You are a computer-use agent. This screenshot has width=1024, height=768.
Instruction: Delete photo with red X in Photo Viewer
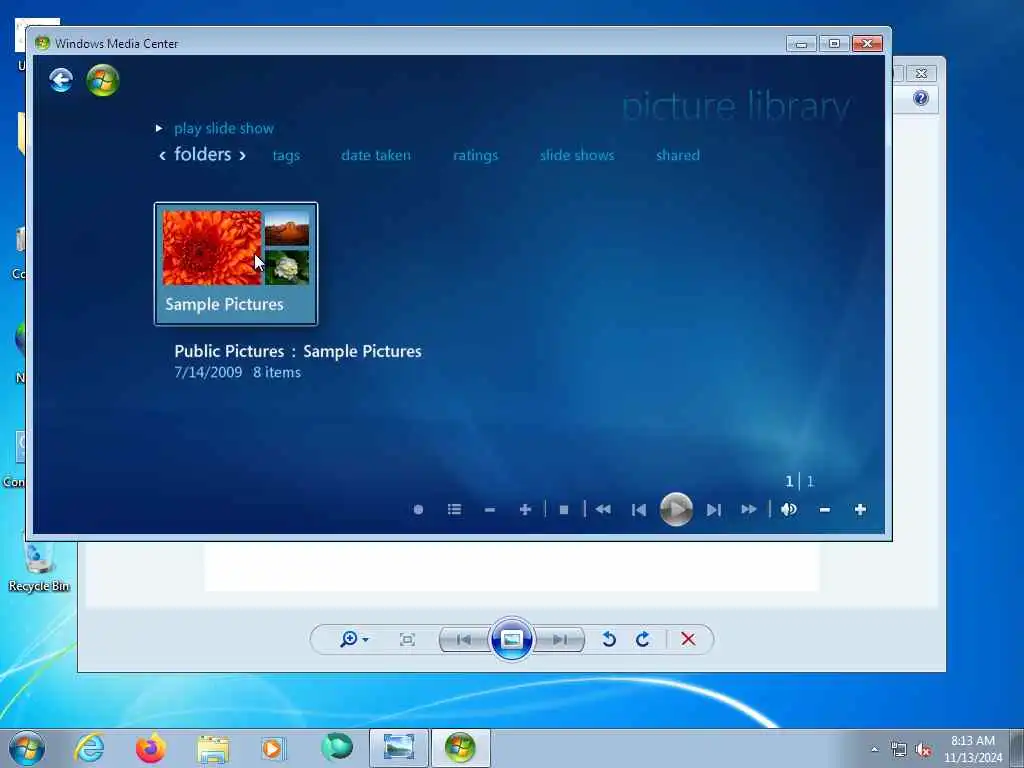(x=688, y=639)
